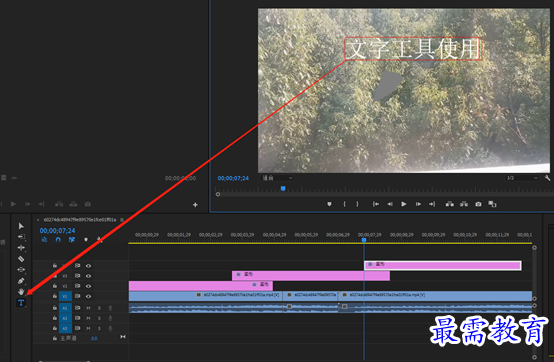Select the first blue video clip on V1
This screenshot has width=554, height=362.
[206, 296]
